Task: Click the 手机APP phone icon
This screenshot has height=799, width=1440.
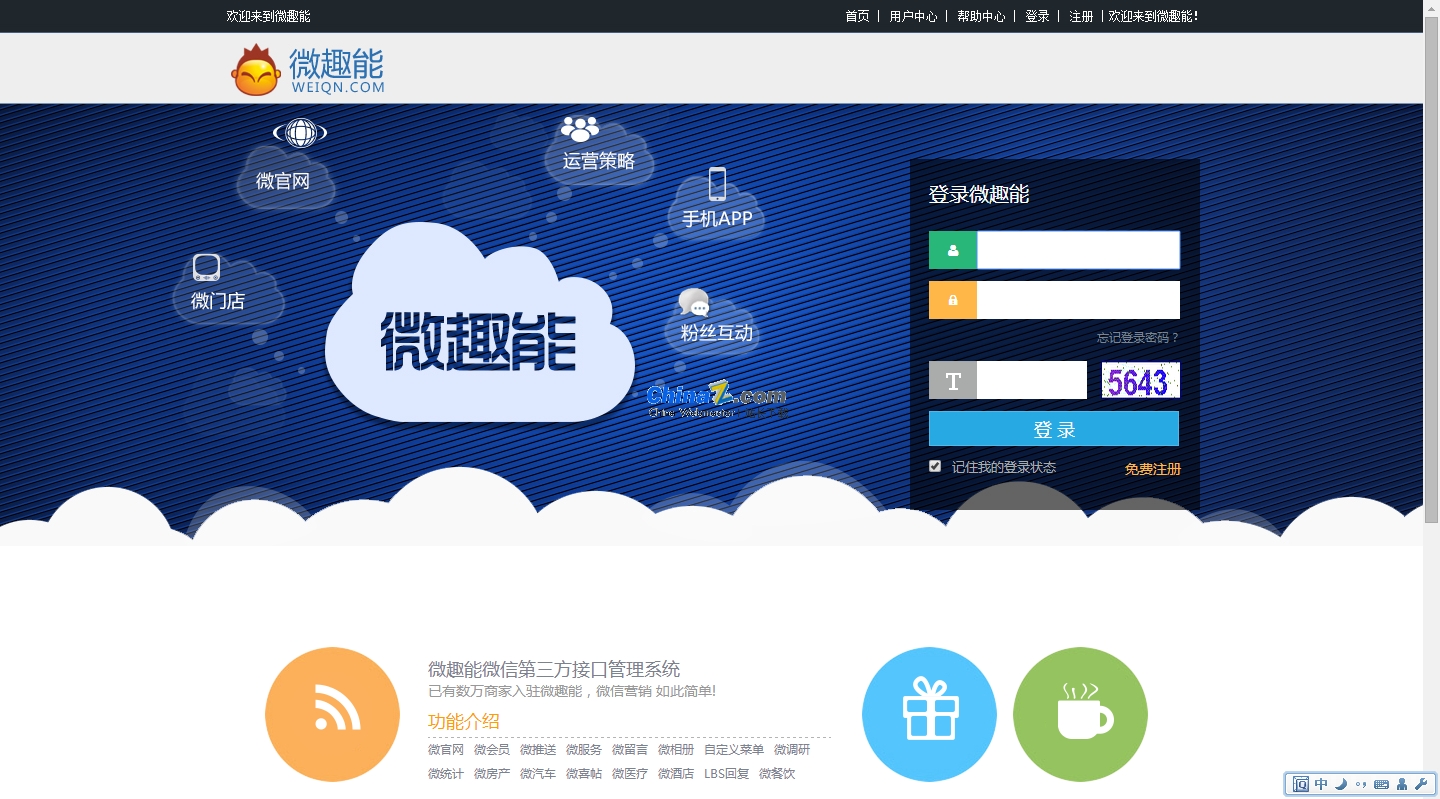Action: pos(717,184)
